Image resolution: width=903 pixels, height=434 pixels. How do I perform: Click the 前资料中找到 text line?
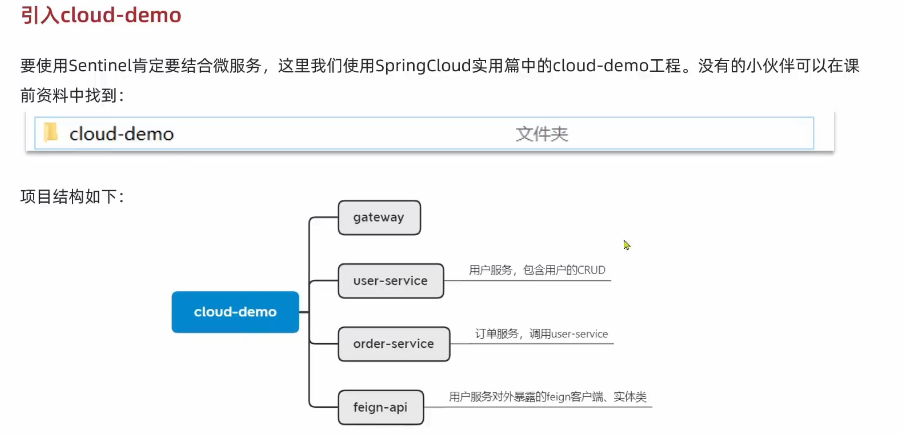click(72, 96)
